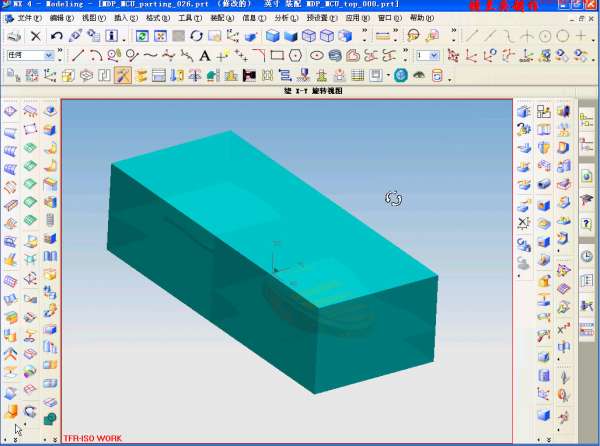Screen dimensions: 600x446
Task: Click the TFR-ISO WORK view label
Action: (x=92, y=438)
